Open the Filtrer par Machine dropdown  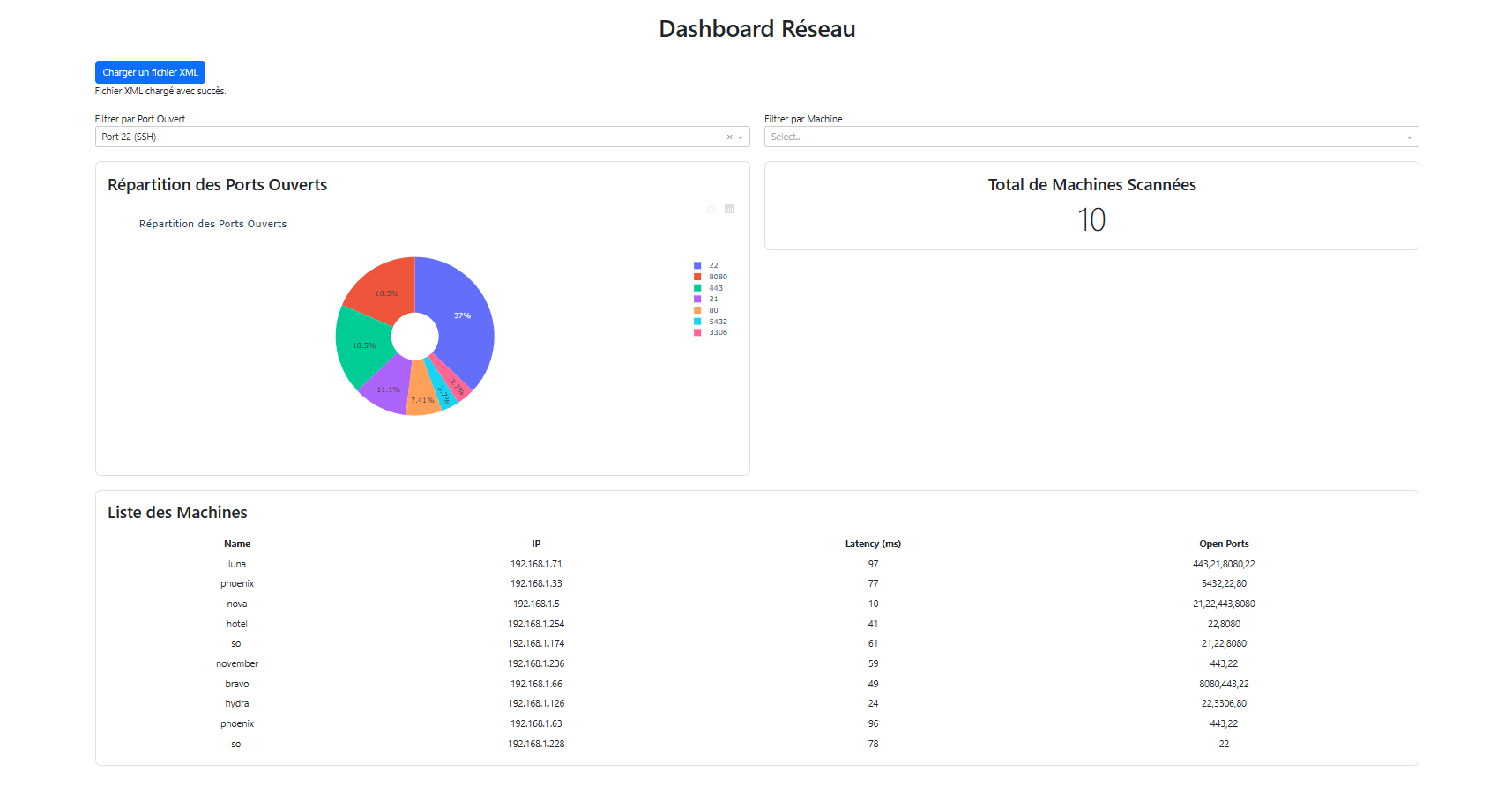click(1091, 137)
